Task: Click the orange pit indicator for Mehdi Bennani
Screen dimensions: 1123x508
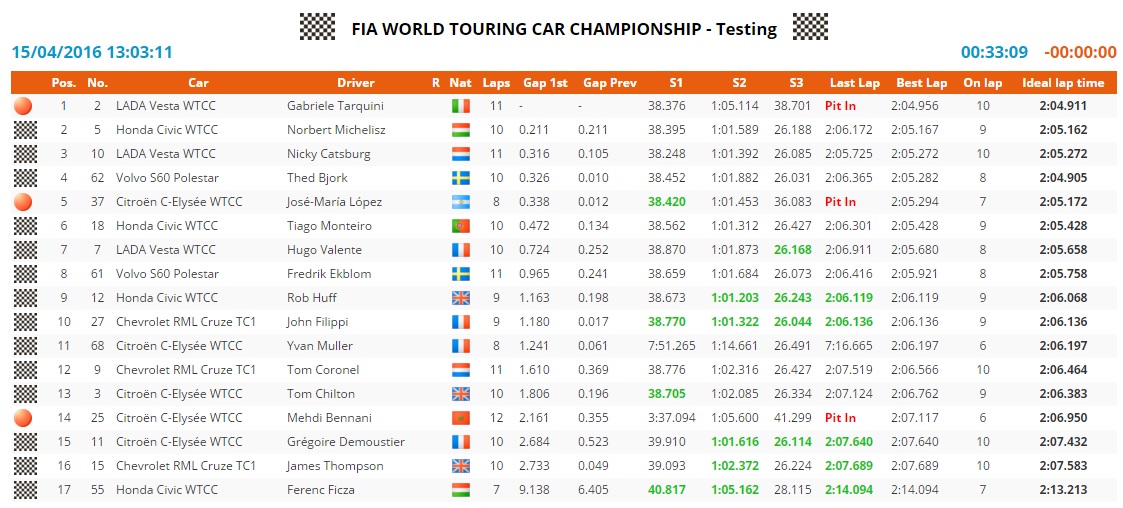Action: (x=24, y=418)
